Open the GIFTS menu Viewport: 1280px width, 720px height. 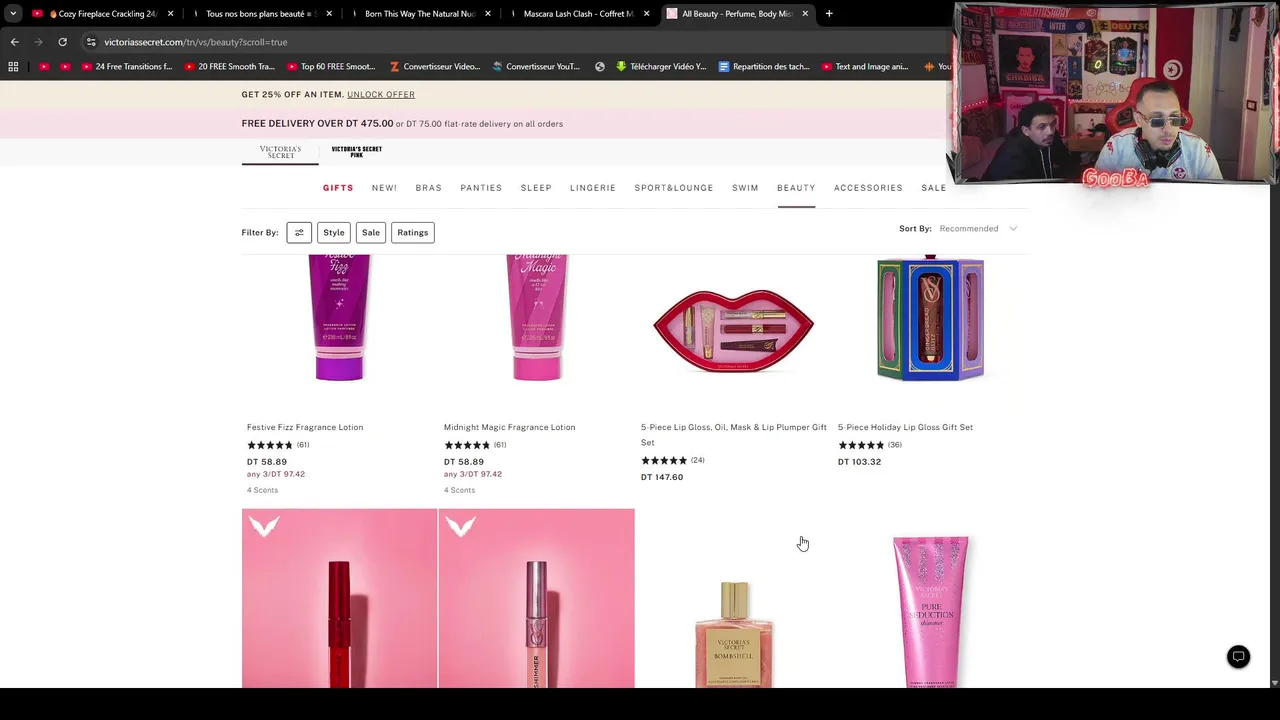tap(338, 188)
